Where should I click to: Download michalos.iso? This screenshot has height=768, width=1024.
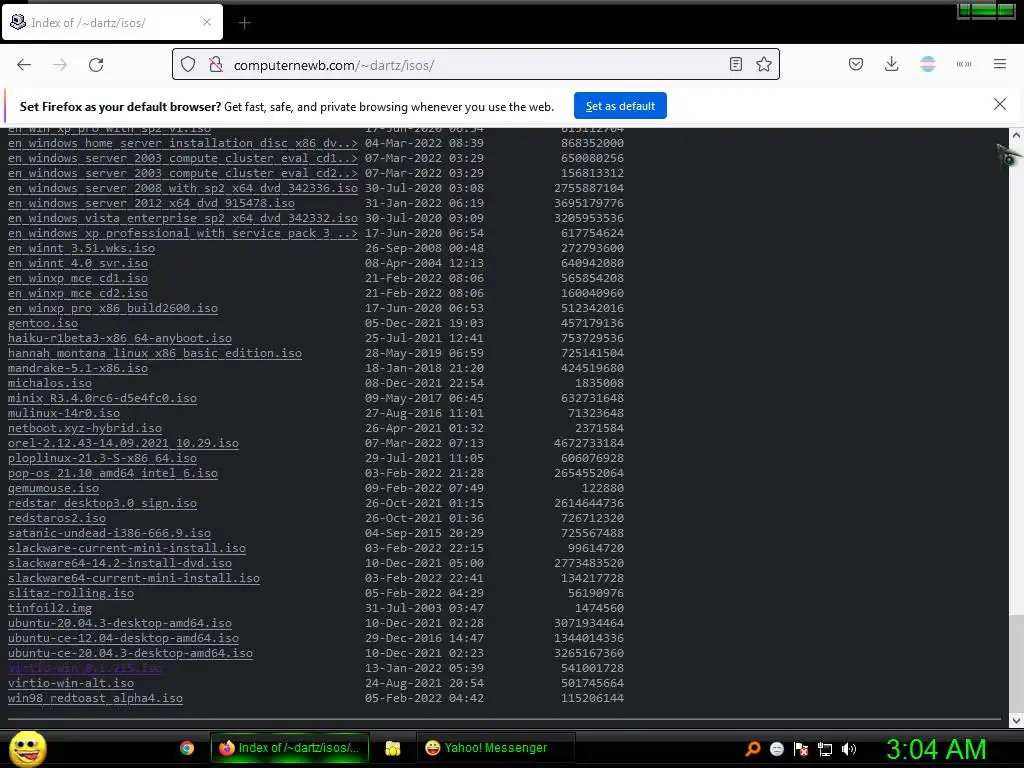[x=50, y=383]
